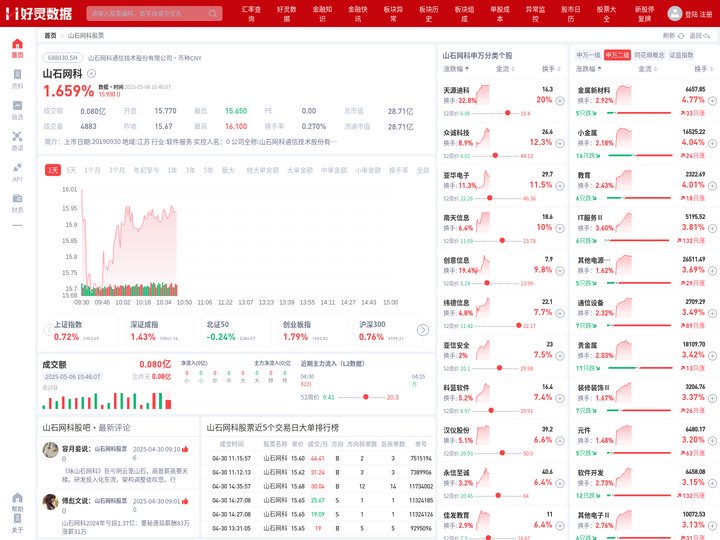Switch to 同花顺概念 tab
The image size is (720, 540).
649,55
